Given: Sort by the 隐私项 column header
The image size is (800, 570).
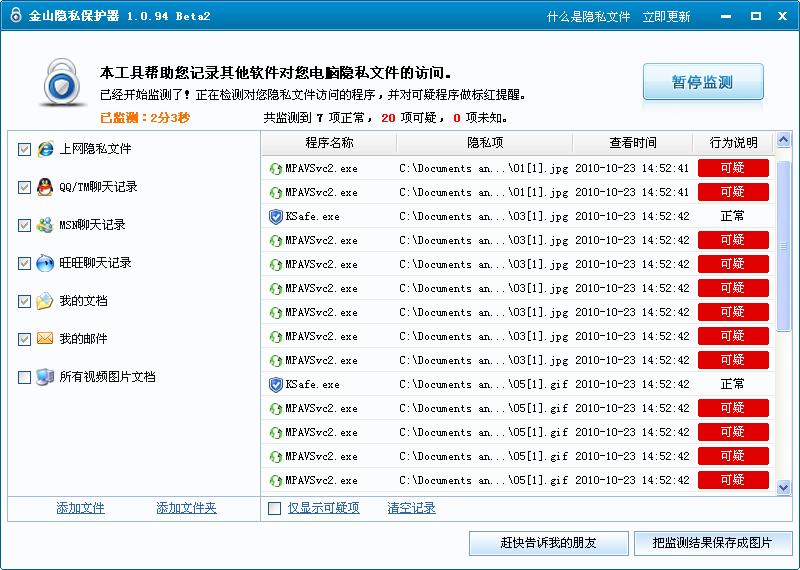Looking at the screenshot, I should 485,143.
